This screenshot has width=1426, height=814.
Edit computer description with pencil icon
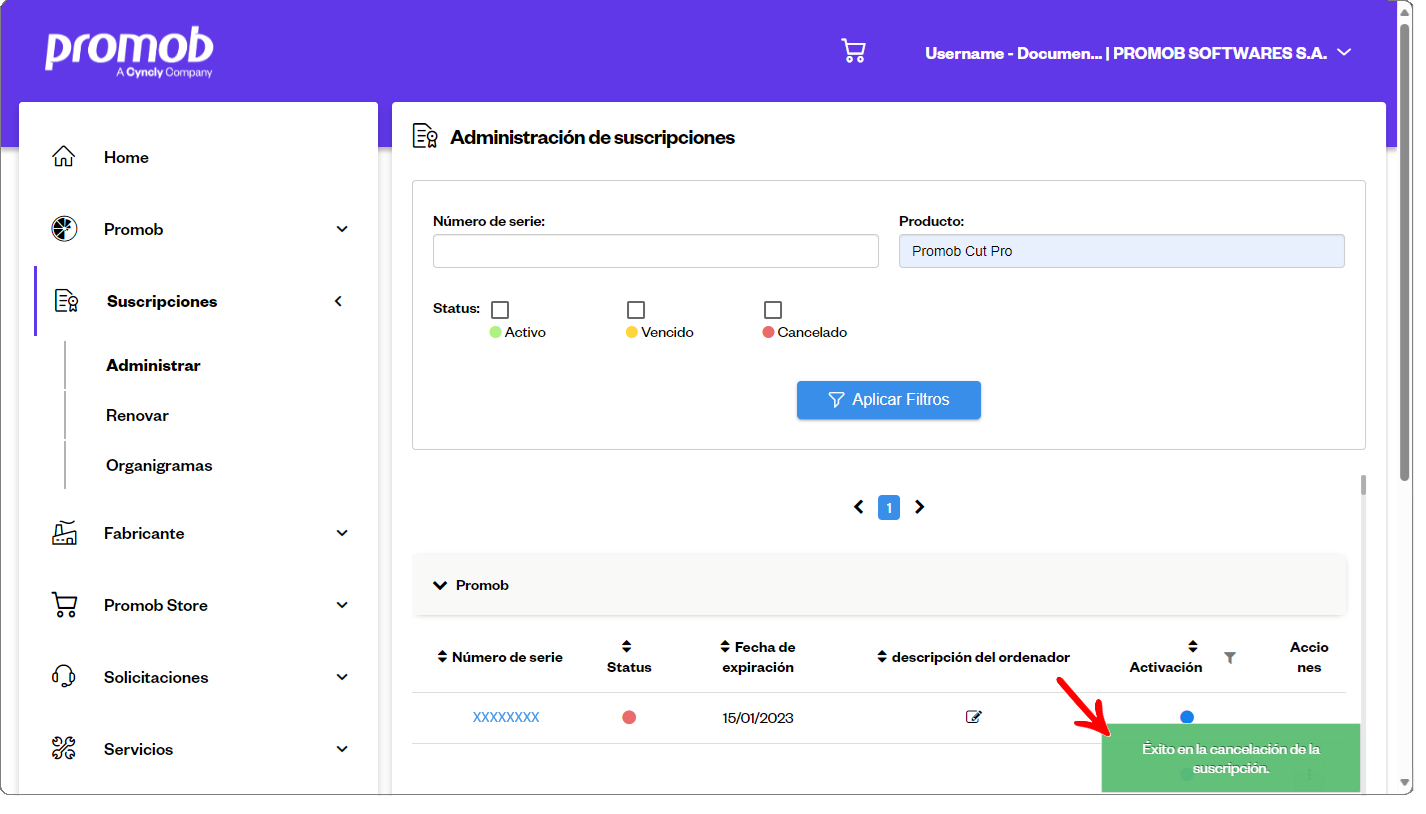click(974, 717)
